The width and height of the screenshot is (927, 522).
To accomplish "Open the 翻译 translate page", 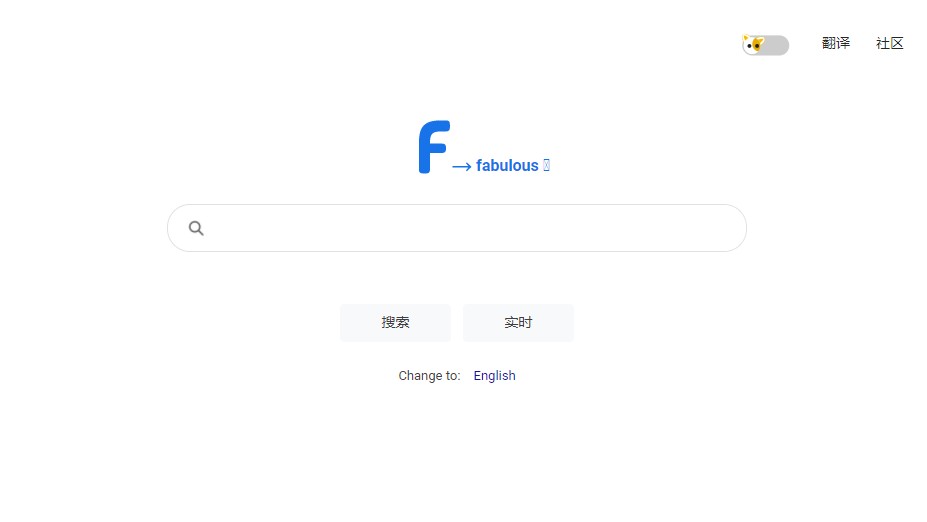I will (x=836, y=43).
